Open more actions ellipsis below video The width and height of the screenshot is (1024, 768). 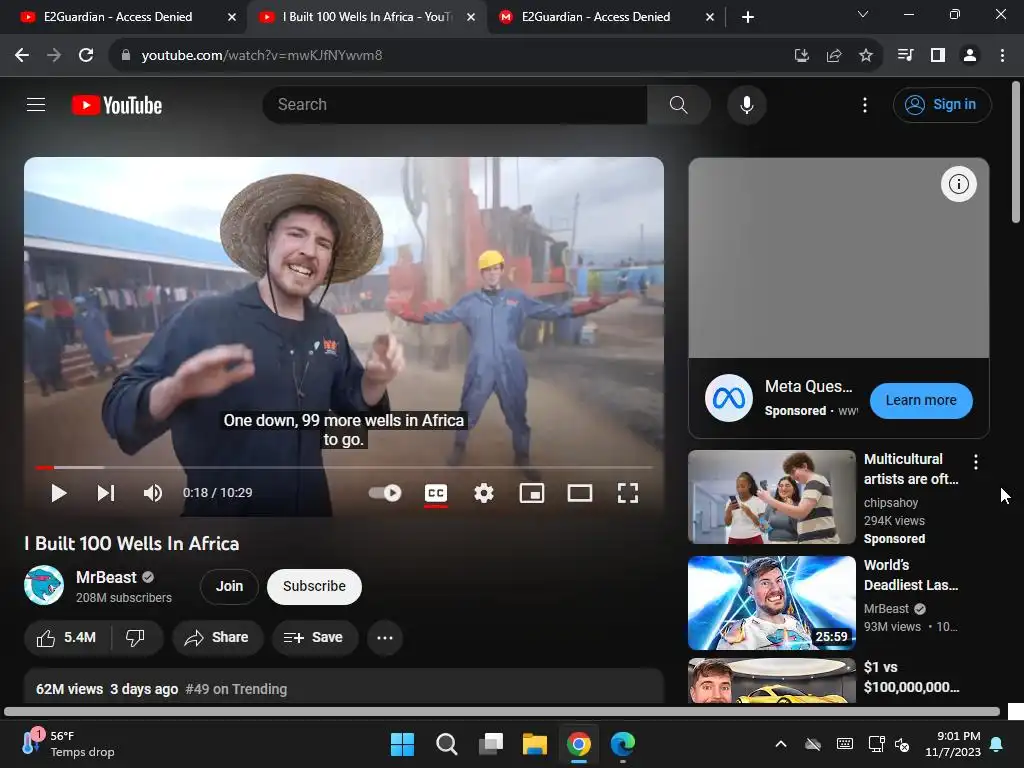tap(385, 637)
